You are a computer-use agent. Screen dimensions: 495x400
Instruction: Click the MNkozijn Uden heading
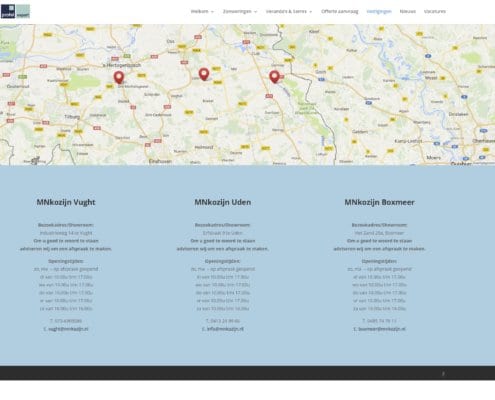[x=223, y=202]
